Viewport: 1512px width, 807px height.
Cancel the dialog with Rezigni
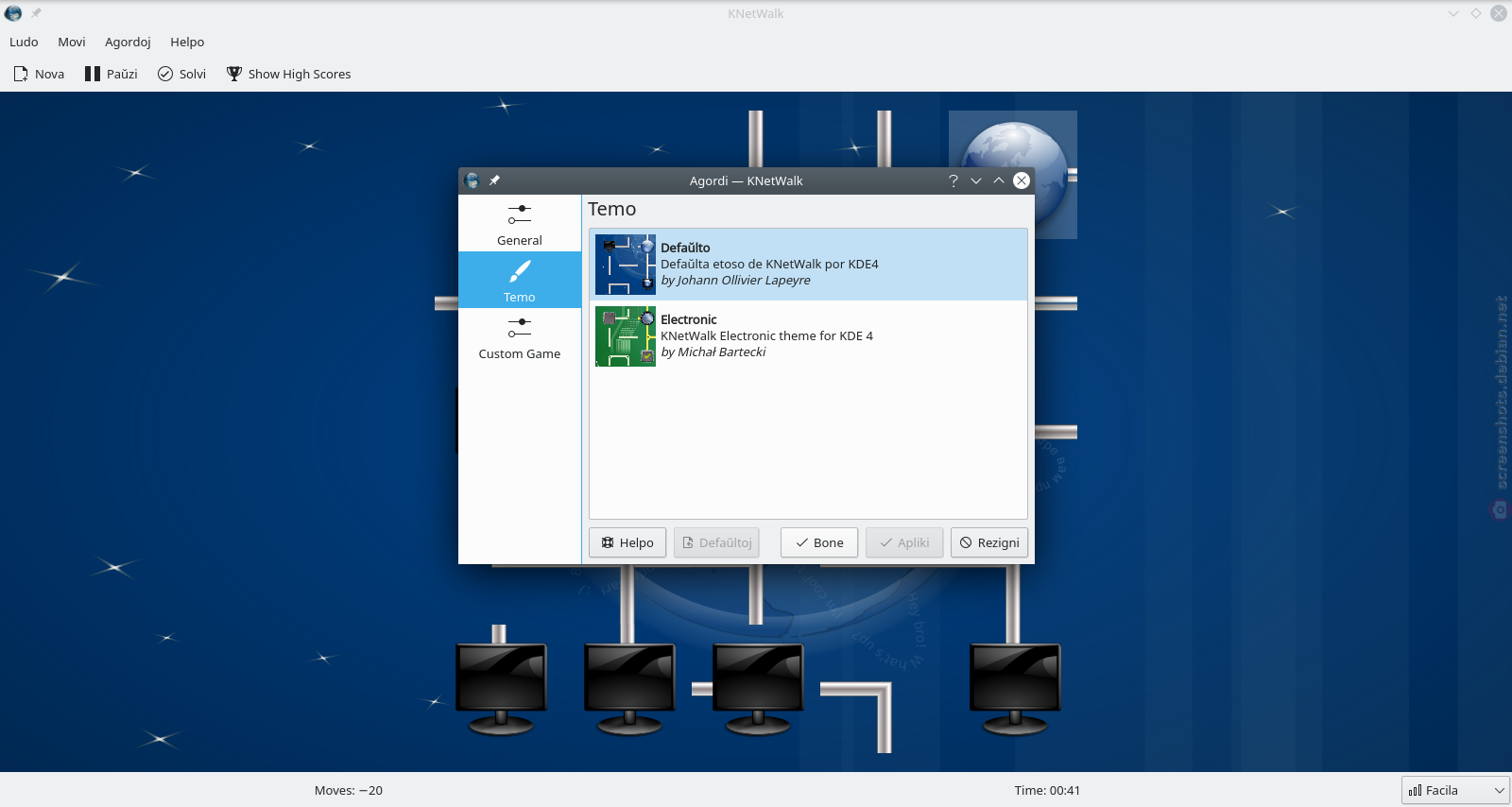[989, 542]
